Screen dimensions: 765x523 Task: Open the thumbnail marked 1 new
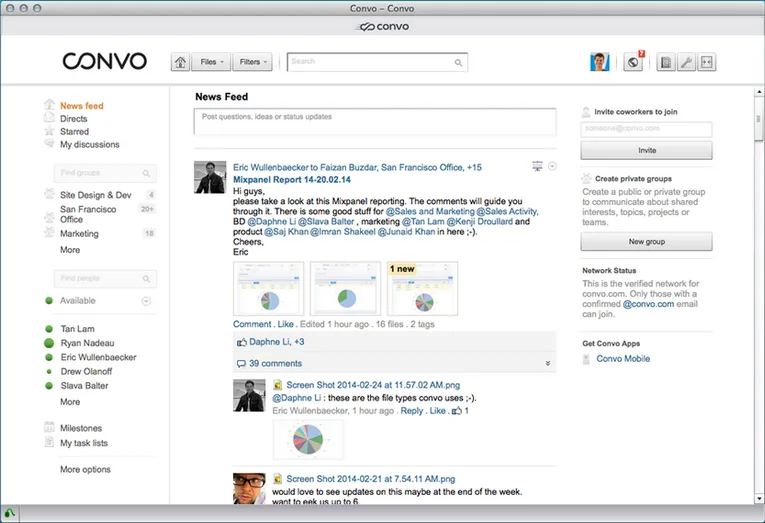click(x=423, y=289)
